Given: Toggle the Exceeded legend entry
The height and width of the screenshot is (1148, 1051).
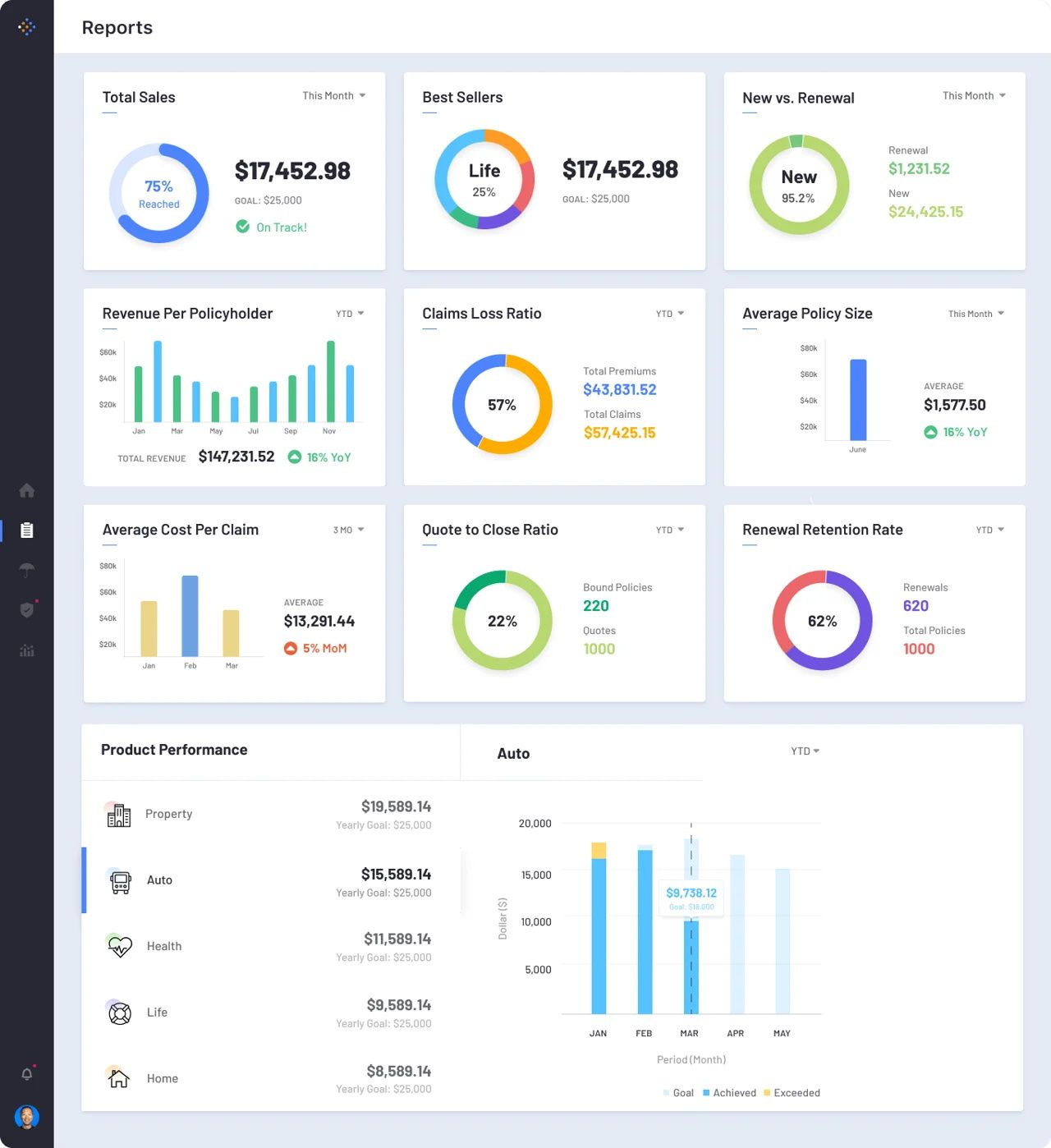Looking at the screenshot, I should coord(792,1093).
